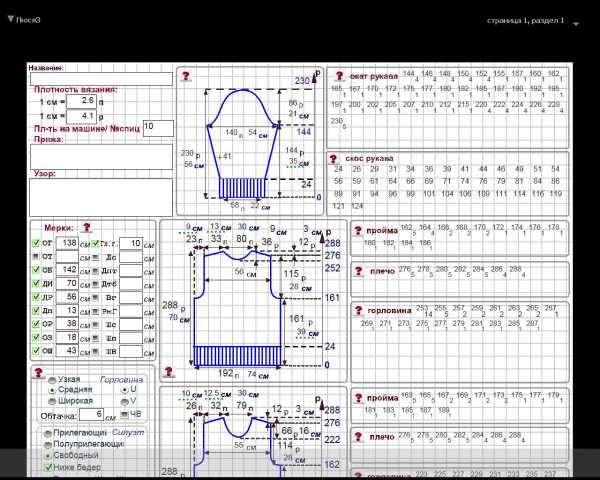Click help icon above the neckline options panel

(x=36, y=372)
